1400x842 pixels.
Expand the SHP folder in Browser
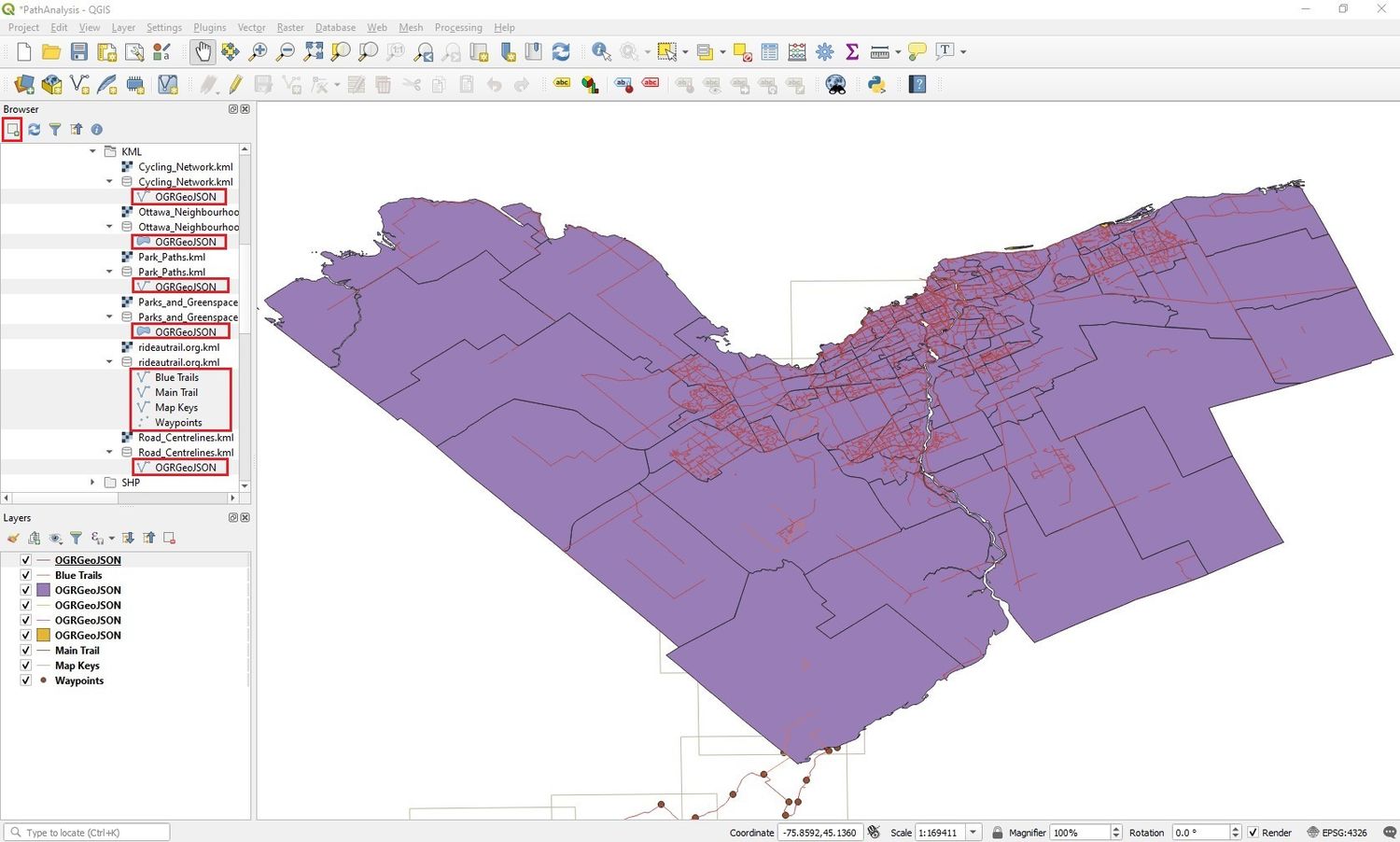click(x=91, y=483)
